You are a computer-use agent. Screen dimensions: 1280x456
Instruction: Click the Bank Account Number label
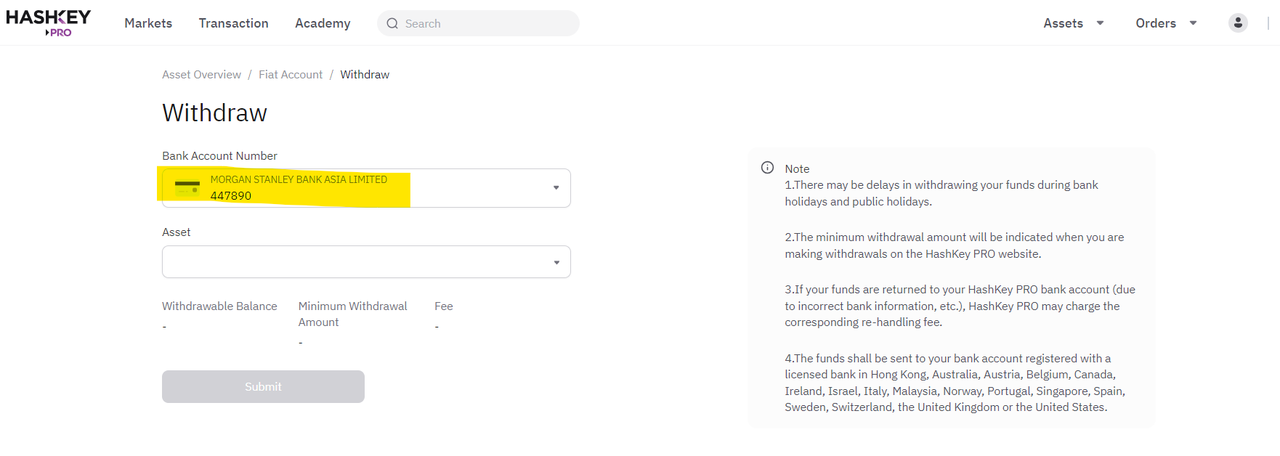219,156
